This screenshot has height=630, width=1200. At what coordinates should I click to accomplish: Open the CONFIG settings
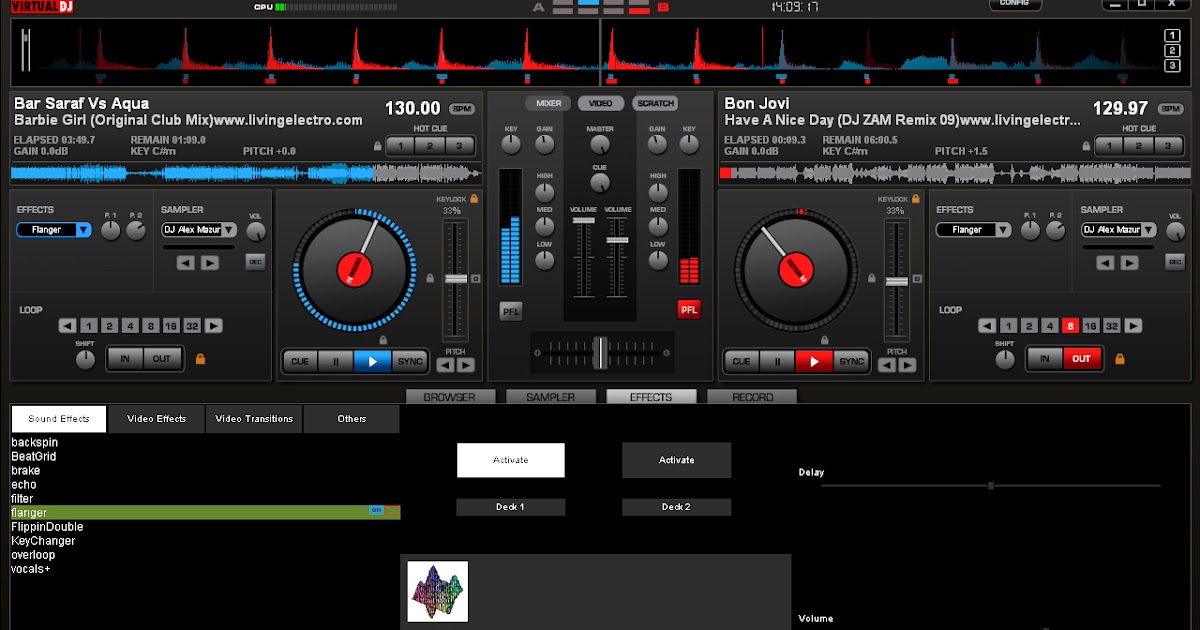pyautogui.click(x=1015, y=4)
